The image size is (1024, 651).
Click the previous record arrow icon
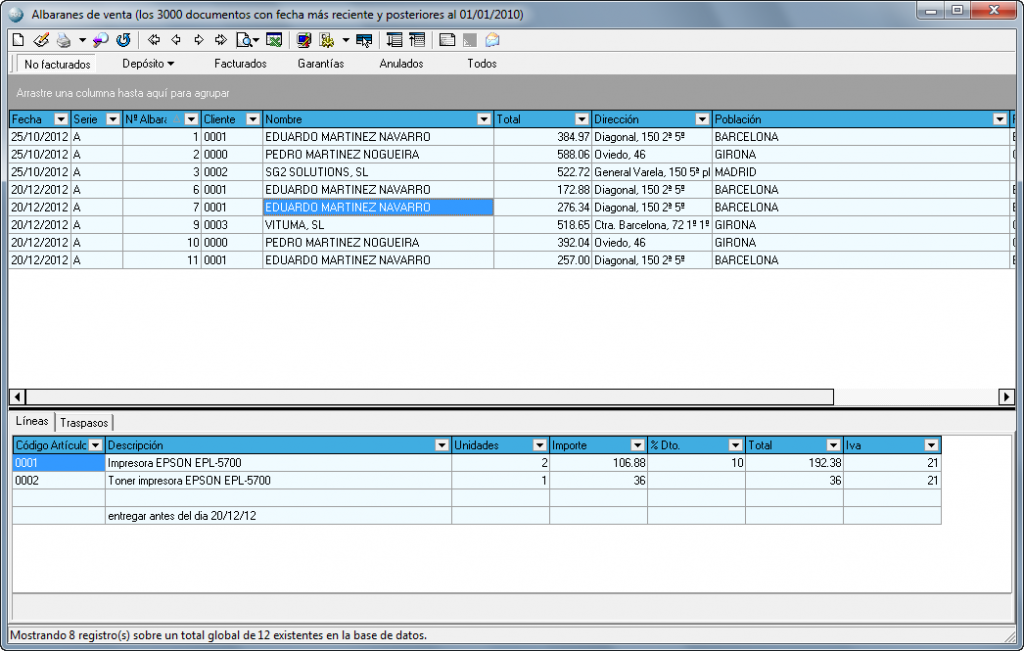(176, 40)
